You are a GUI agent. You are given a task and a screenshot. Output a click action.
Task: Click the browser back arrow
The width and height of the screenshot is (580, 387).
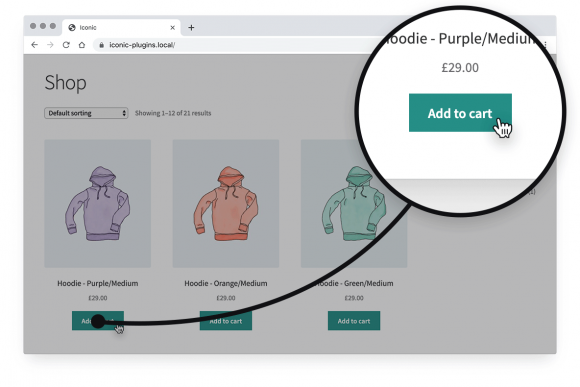34,45
